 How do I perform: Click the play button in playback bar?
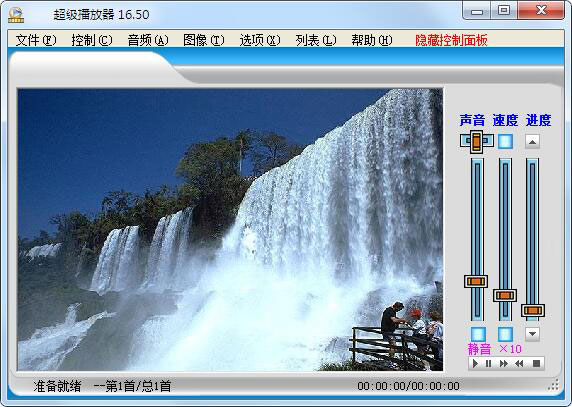475,364
